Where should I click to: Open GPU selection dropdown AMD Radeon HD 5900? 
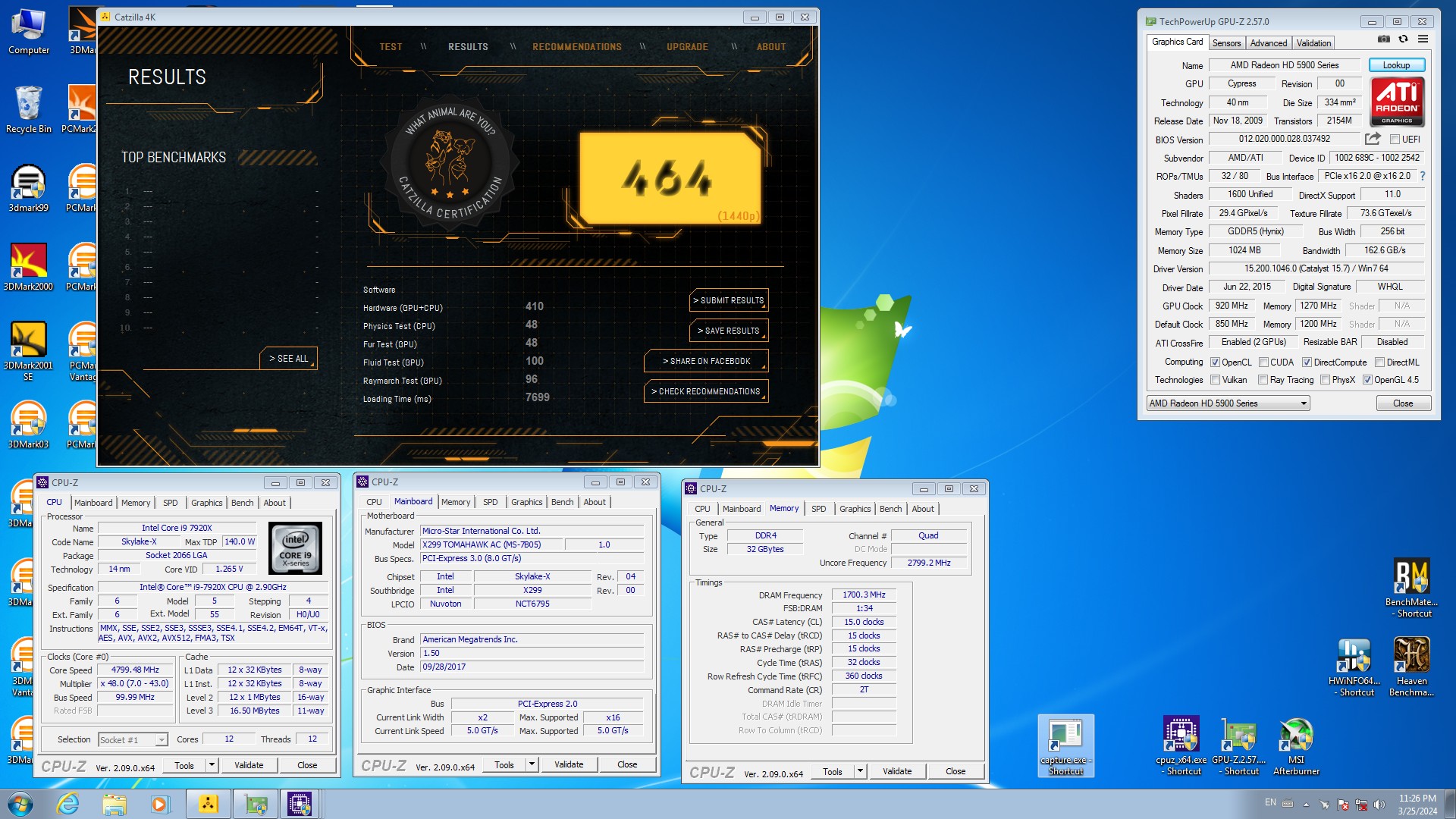coord(1228,403)
